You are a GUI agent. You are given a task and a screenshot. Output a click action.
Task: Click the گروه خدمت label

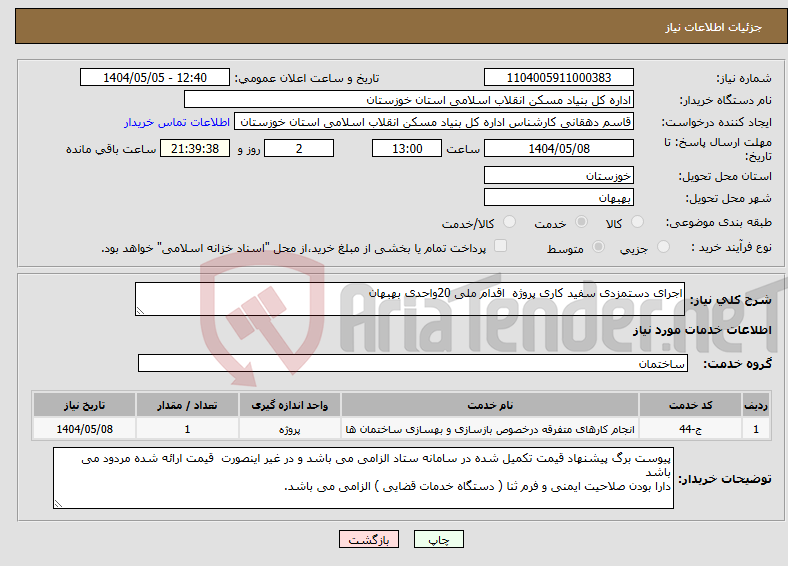(737, 364)
